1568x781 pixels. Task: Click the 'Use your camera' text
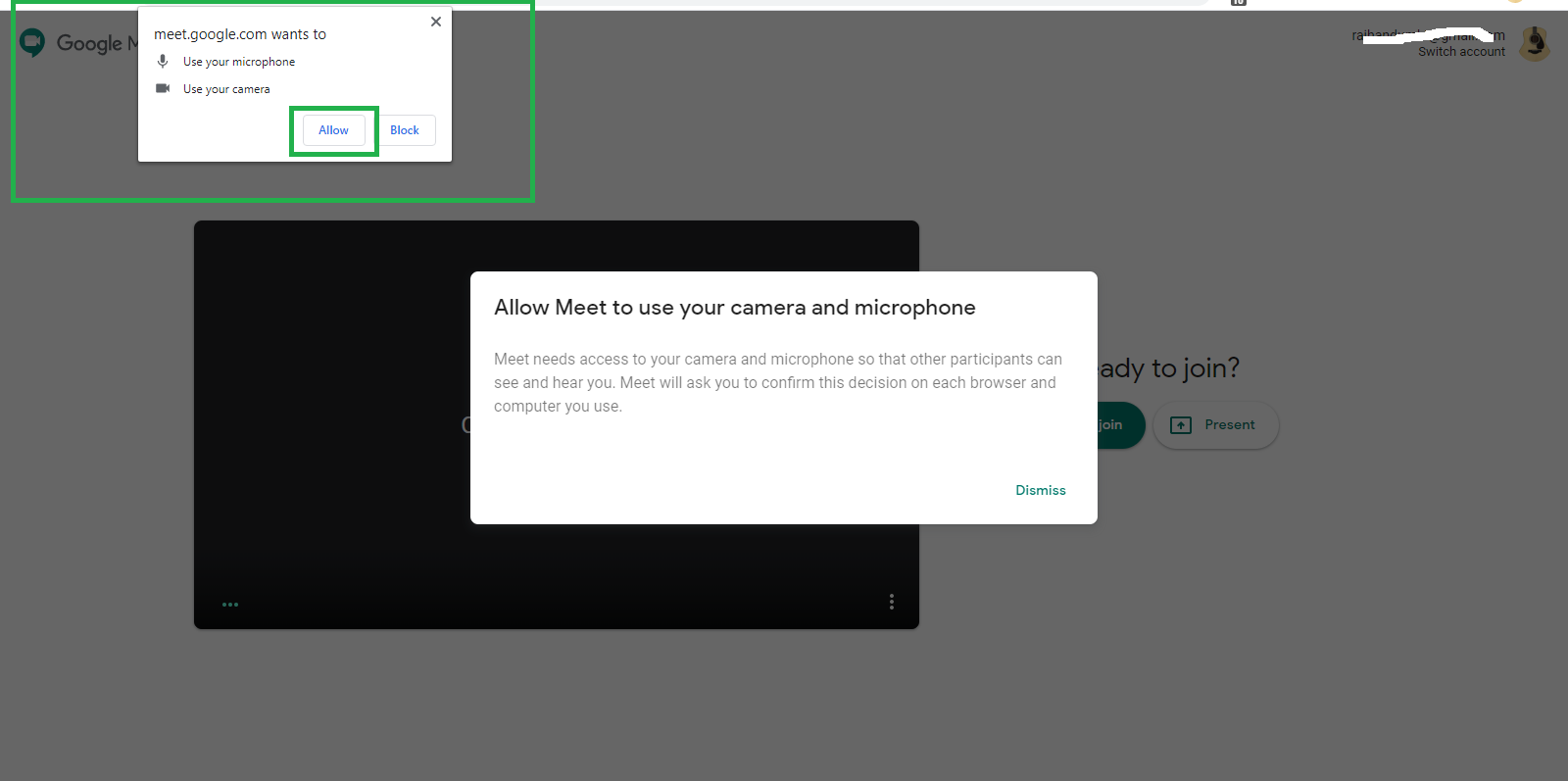pyautogui.click(x=226, y=89)
